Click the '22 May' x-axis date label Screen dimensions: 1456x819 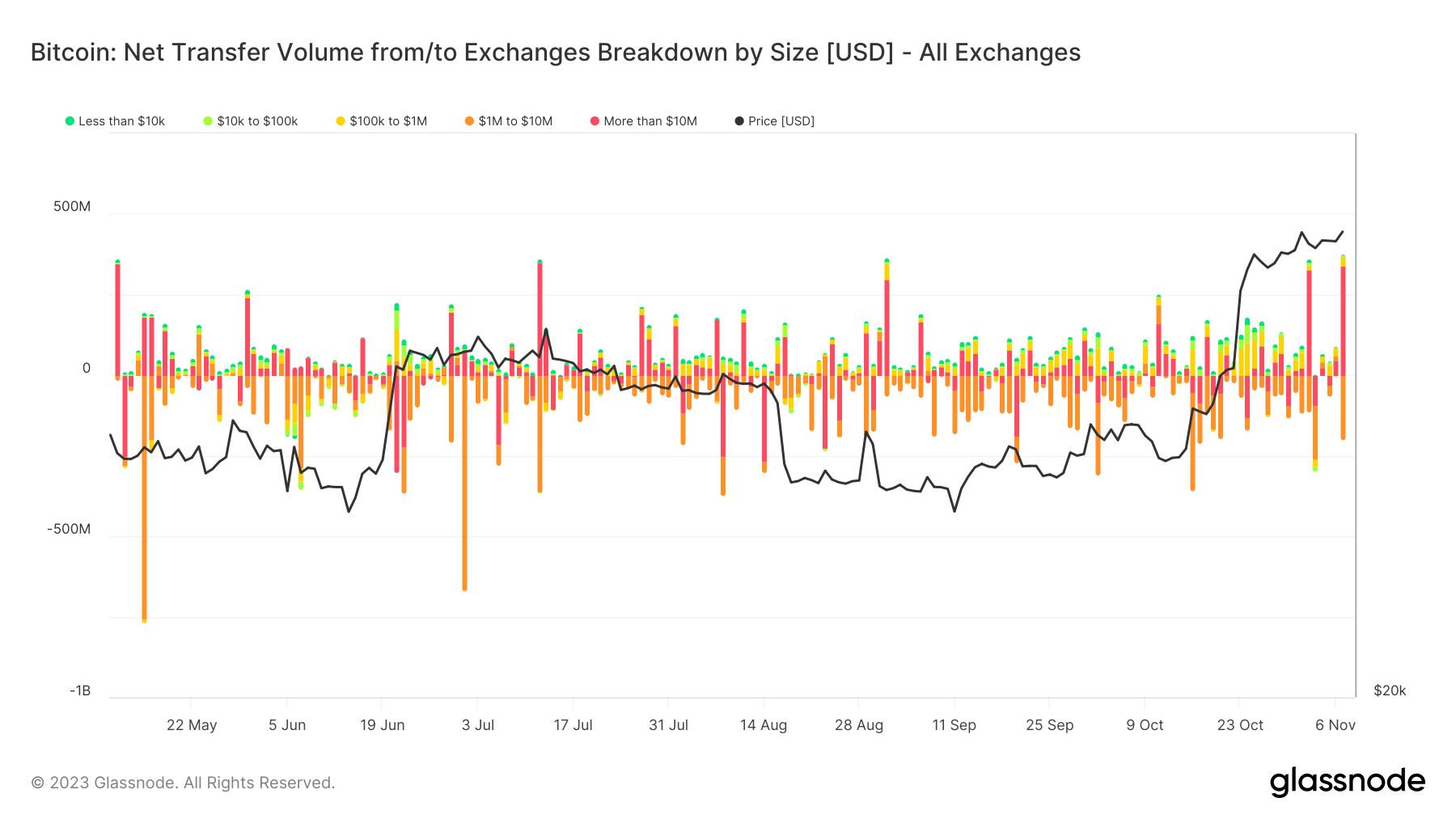192,725
